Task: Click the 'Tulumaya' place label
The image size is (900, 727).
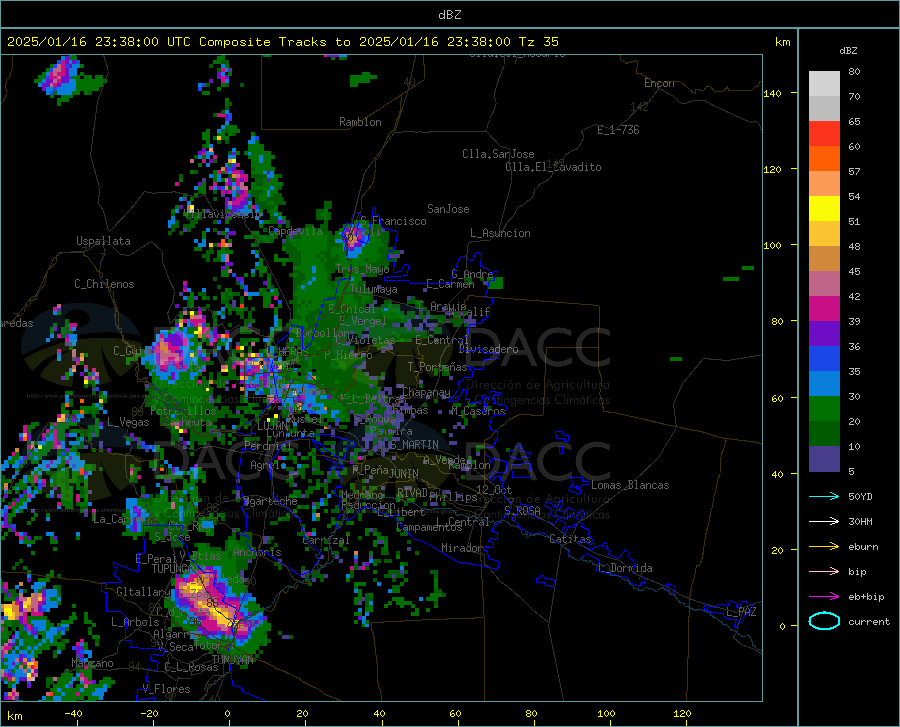Action: (x=374, y=289)
